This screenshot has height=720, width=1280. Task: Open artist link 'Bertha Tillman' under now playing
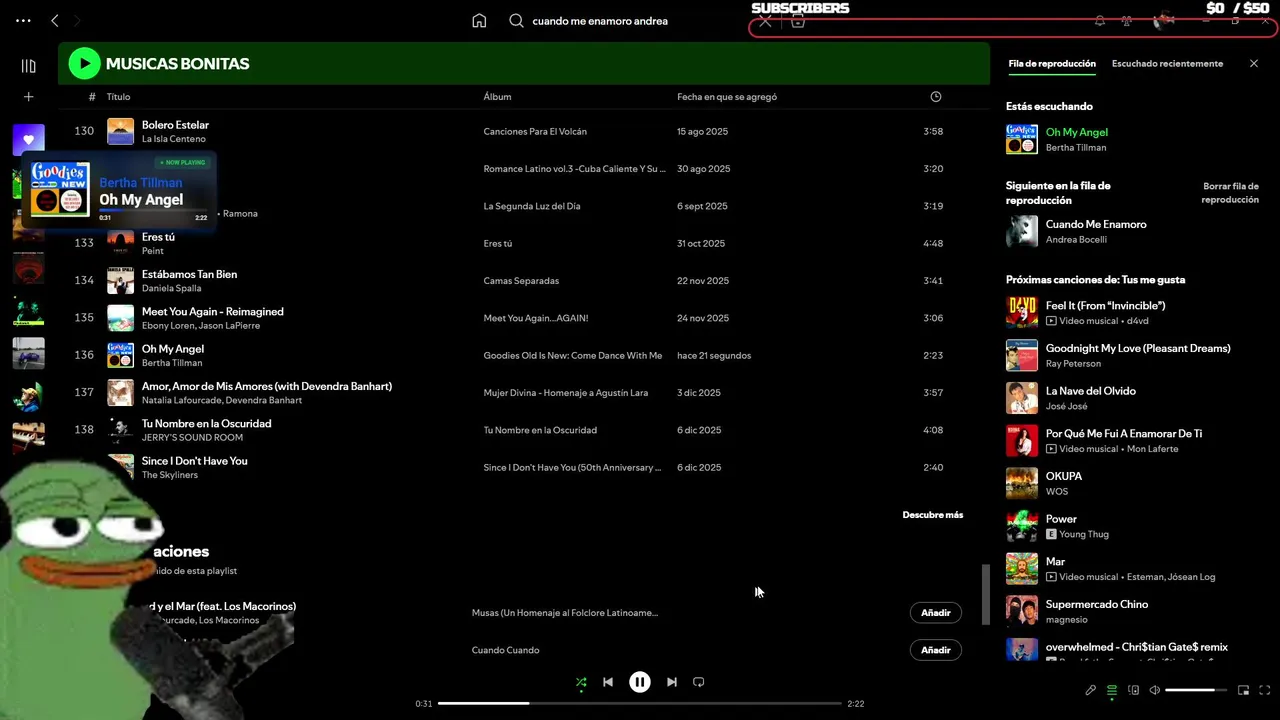click(1076, 148)
